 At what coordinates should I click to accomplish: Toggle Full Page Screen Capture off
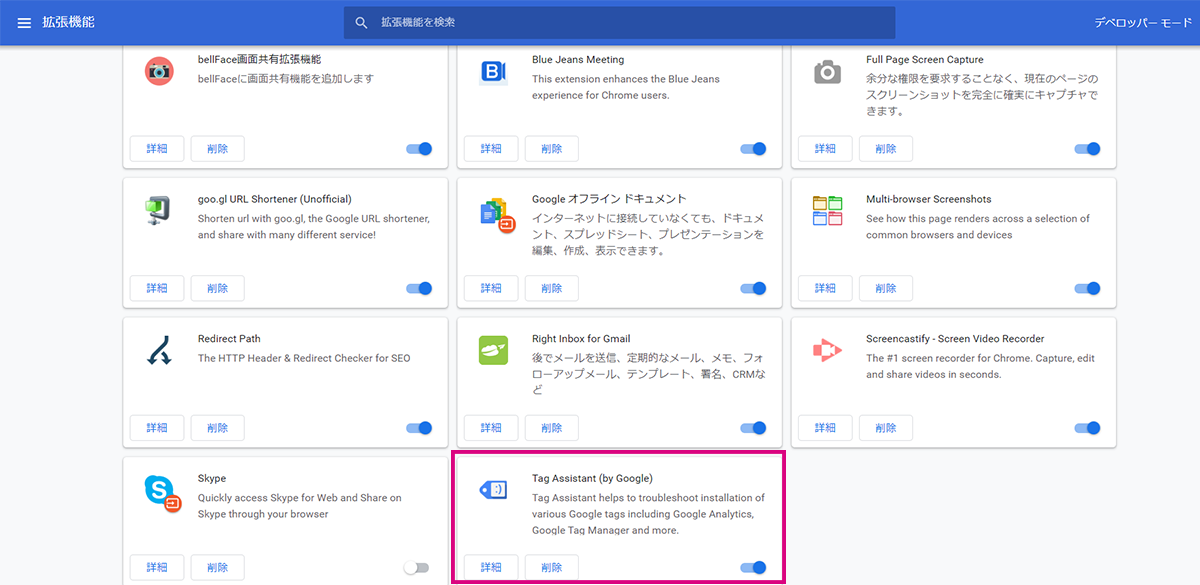tap(1087, 149)
